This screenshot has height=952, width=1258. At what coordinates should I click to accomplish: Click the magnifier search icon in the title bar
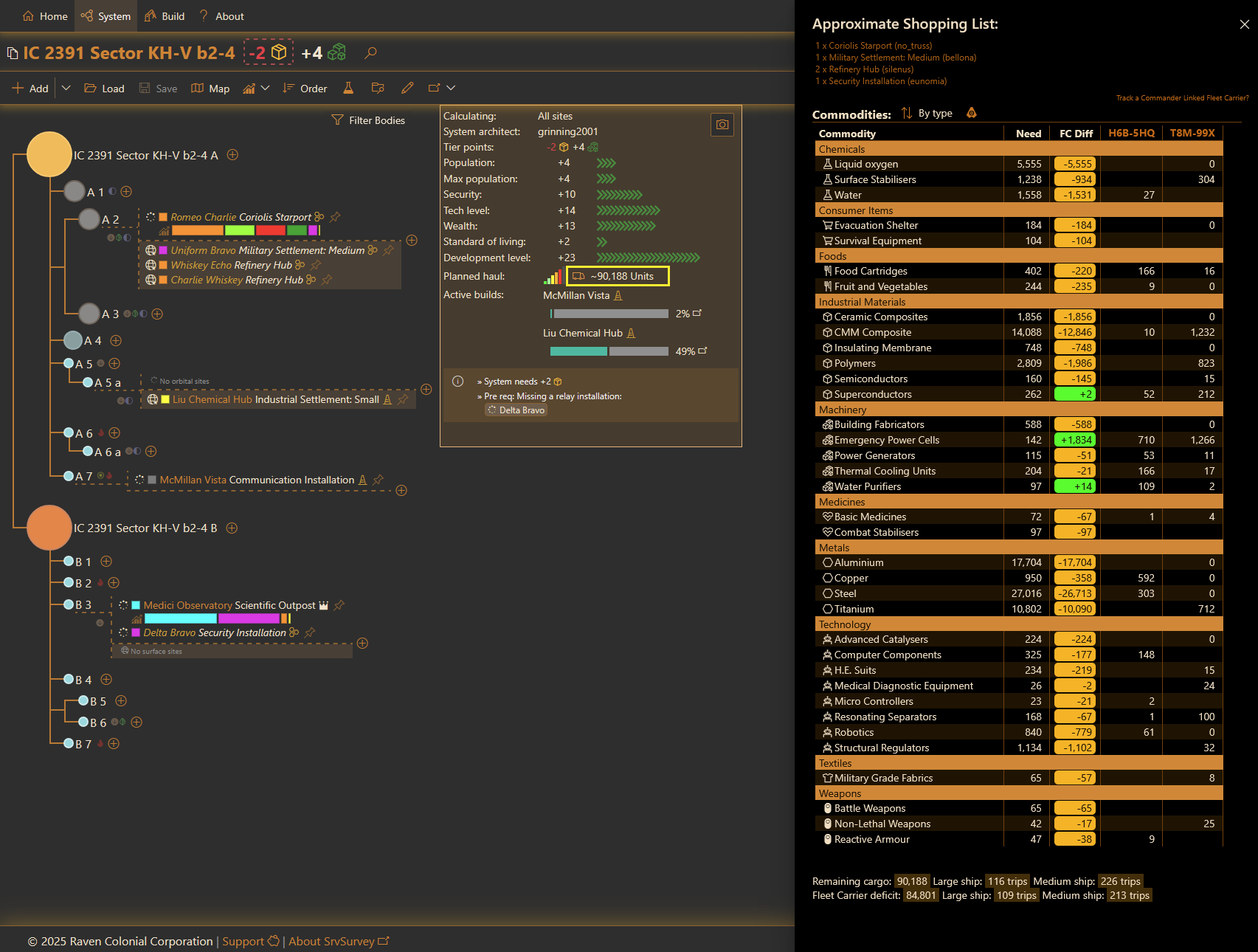(x=370, y=52)
